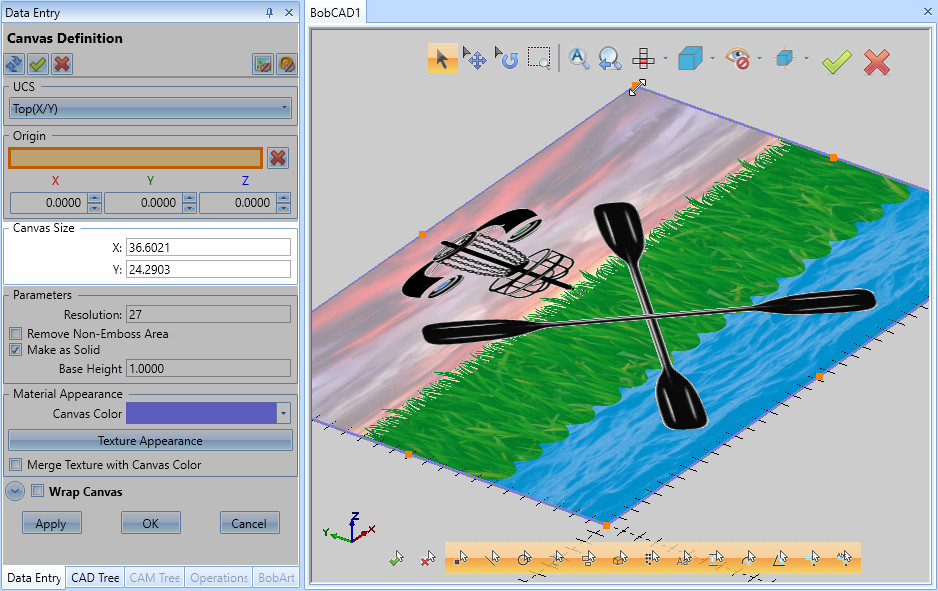Cancel with the red X in the viewport toolbar
This screenshot has width=938, height=591.
point(877,62)
